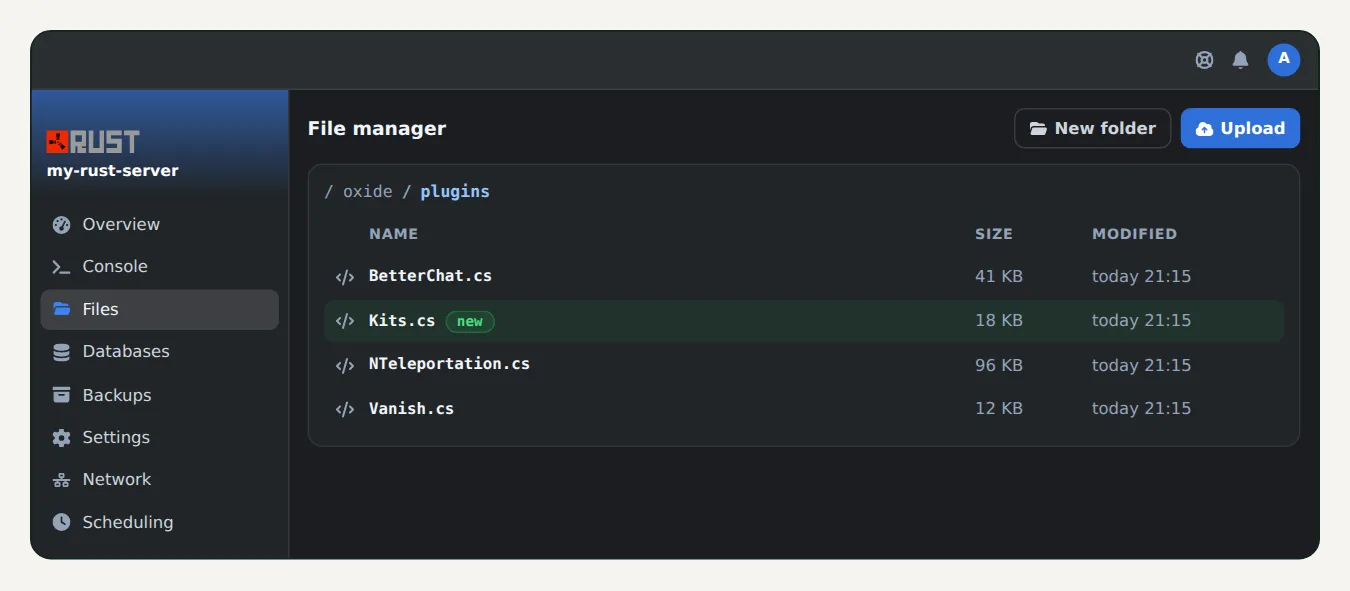Click the code icon beside BetterChat.cs
The image size is (1350, 591).
coord(345,277)
